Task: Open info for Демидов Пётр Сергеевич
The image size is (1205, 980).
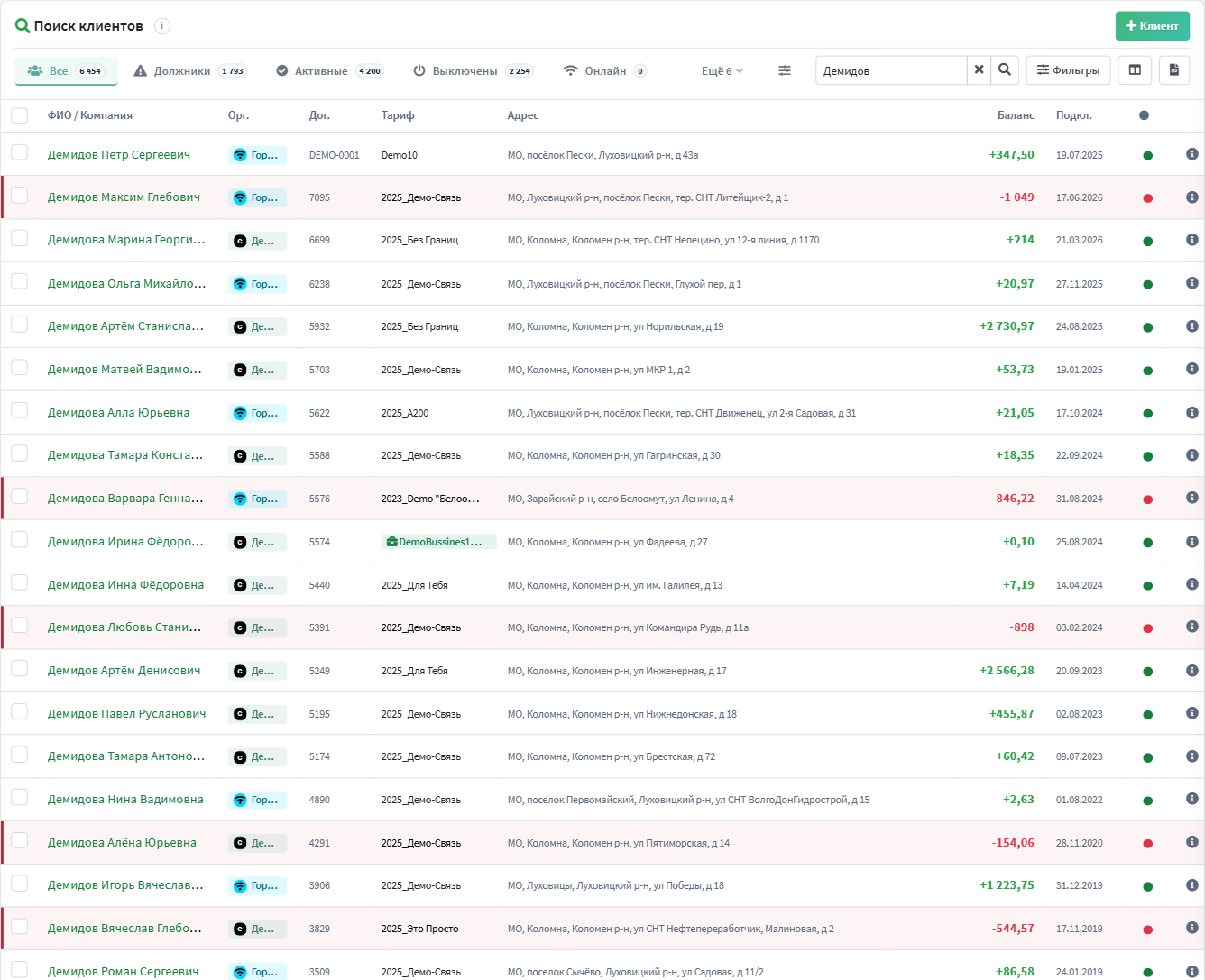Action: point(1191,154)
